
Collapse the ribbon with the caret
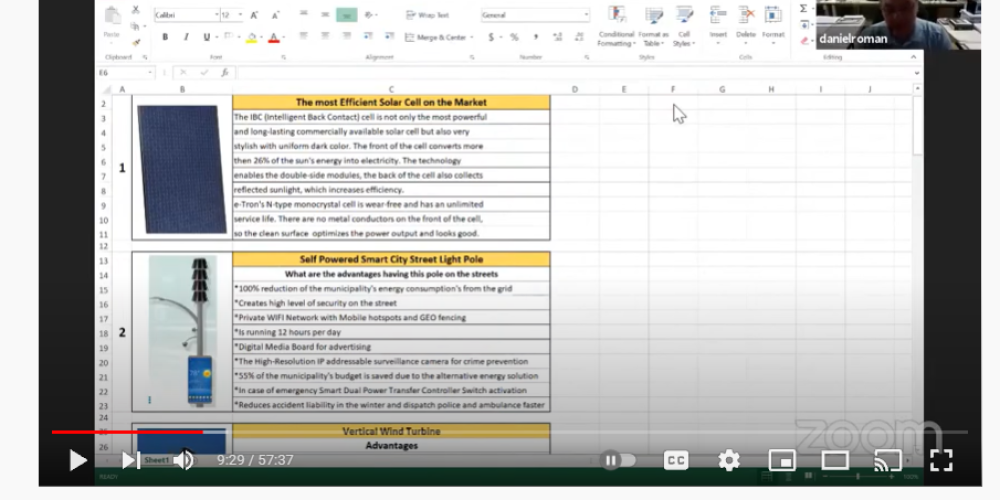[x=913, y=57]
